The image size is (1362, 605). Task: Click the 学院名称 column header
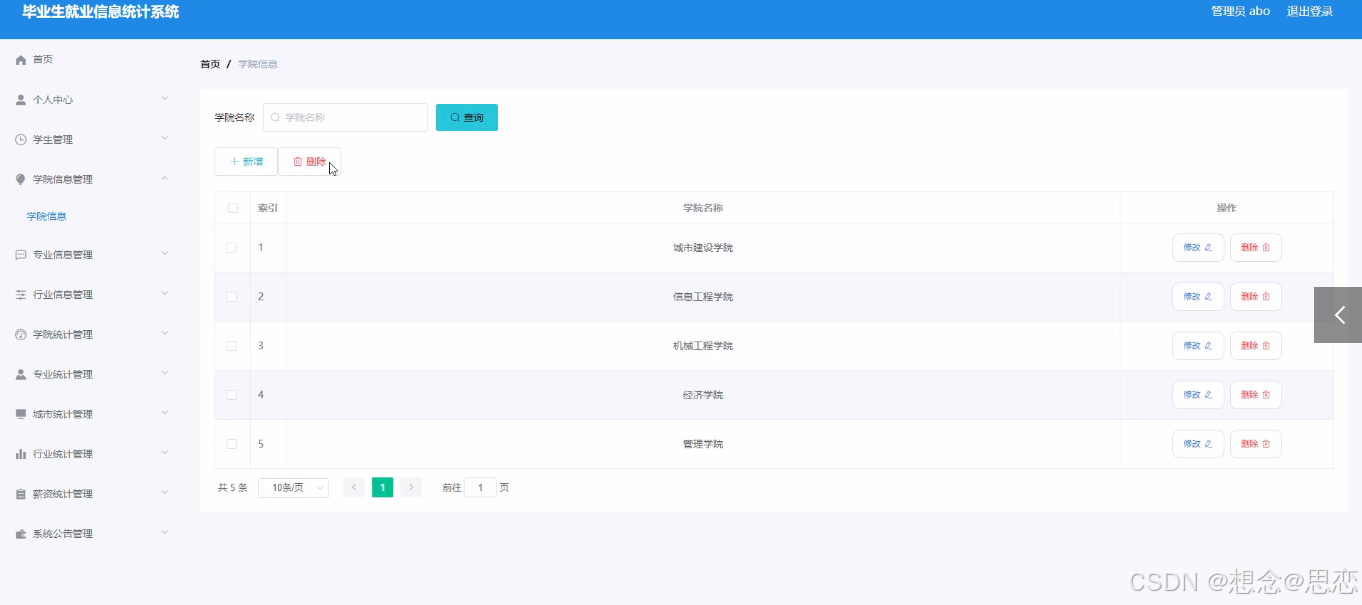tap(703, 208)
